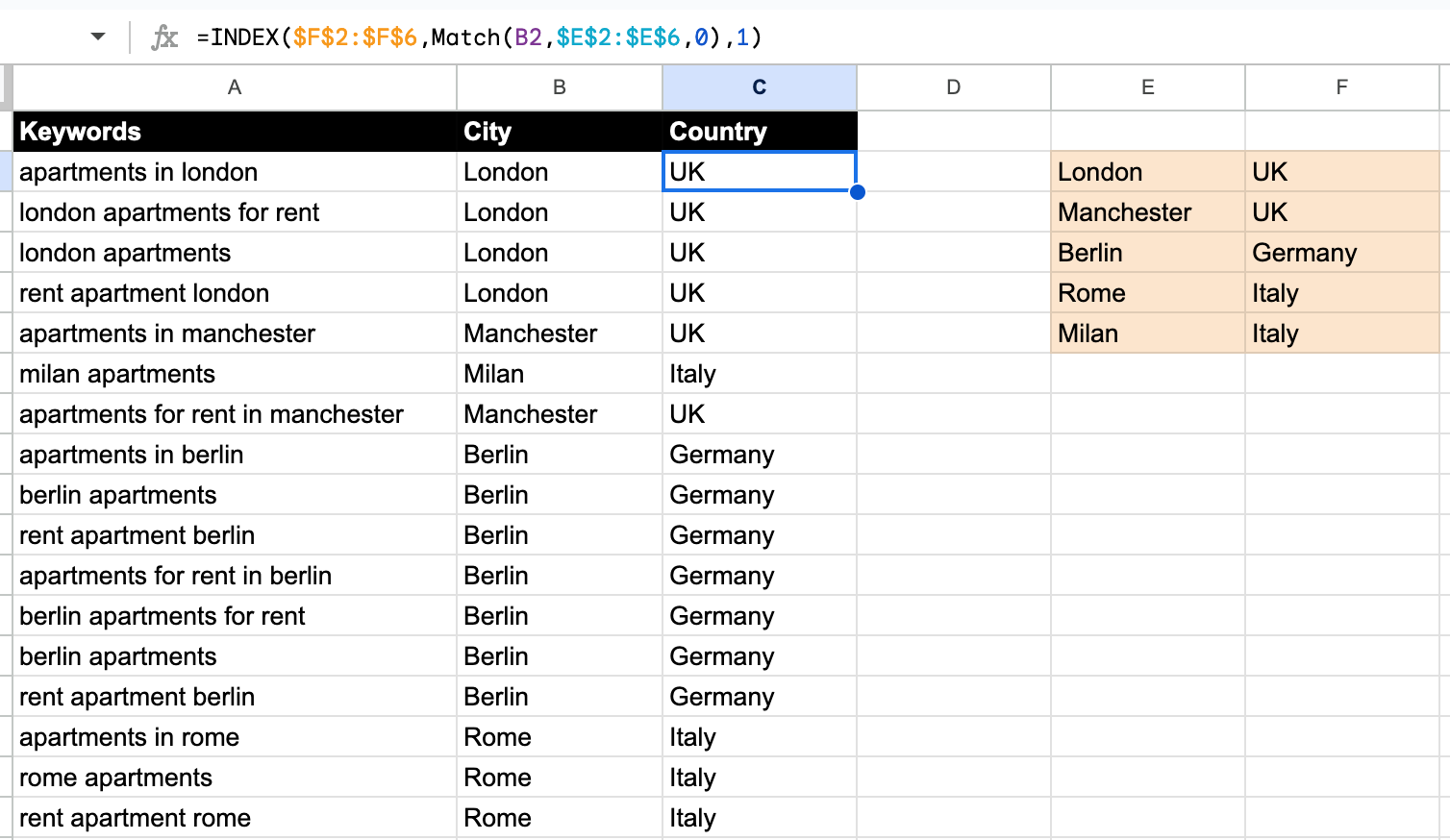Select column A header
This screenshot has height=840, width=1450.
coord(234,86)
